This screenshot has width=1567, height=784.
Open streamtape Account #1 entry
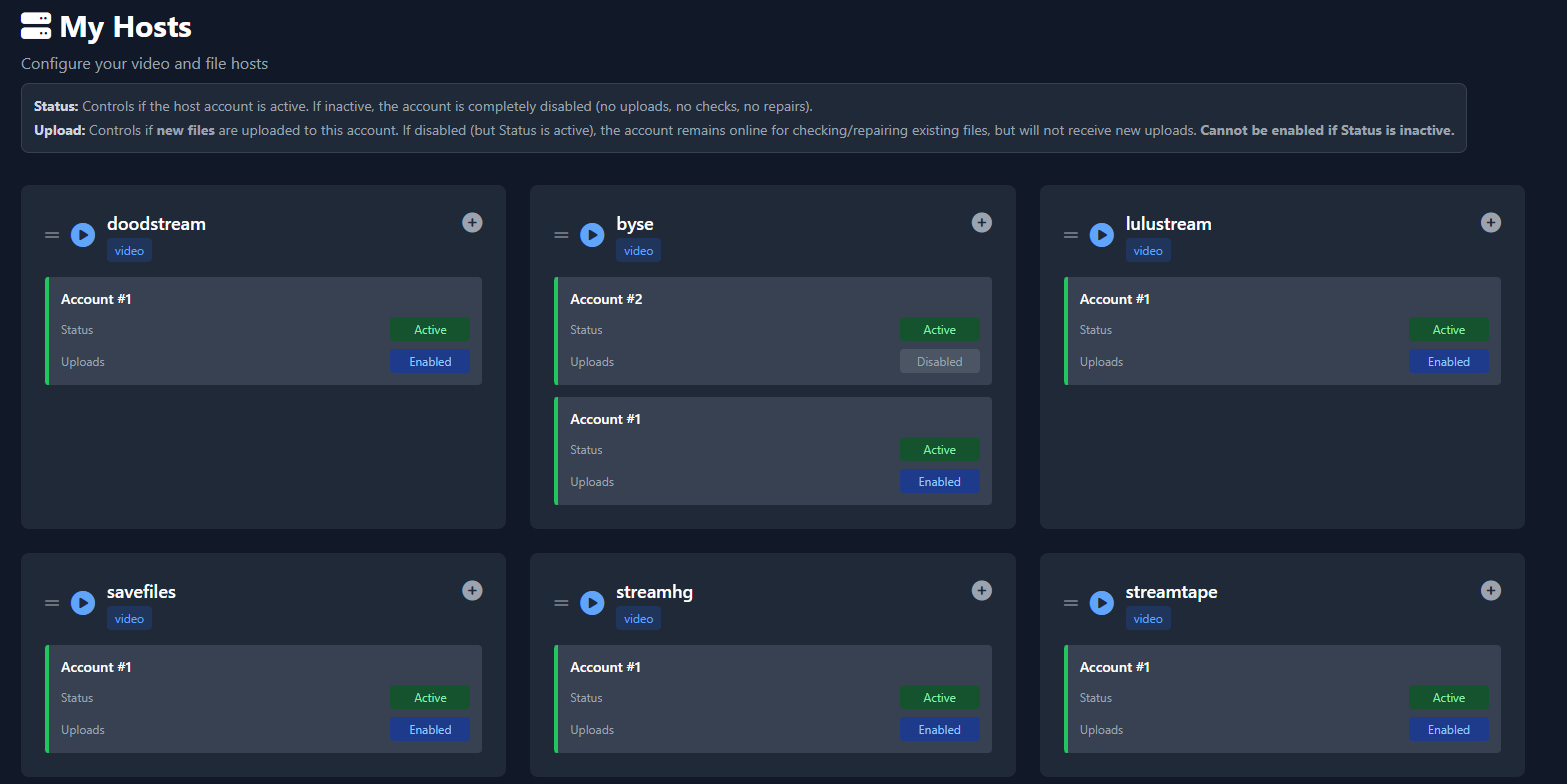[x=1114, y=667]
